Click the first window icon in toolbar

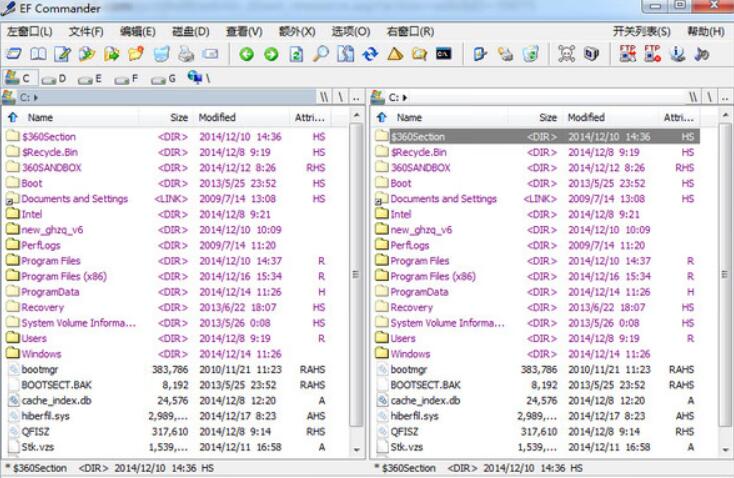tap(14, 54)
